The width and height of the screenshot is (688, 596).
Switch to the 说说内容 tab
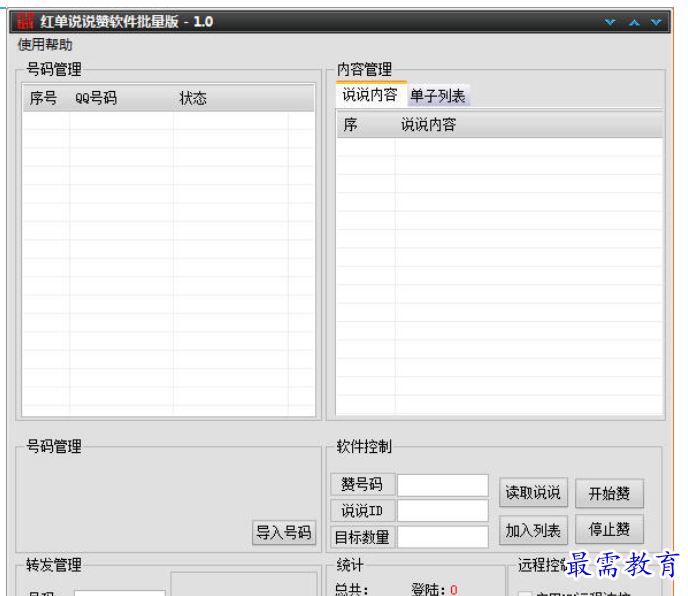(x=369, y=95)
